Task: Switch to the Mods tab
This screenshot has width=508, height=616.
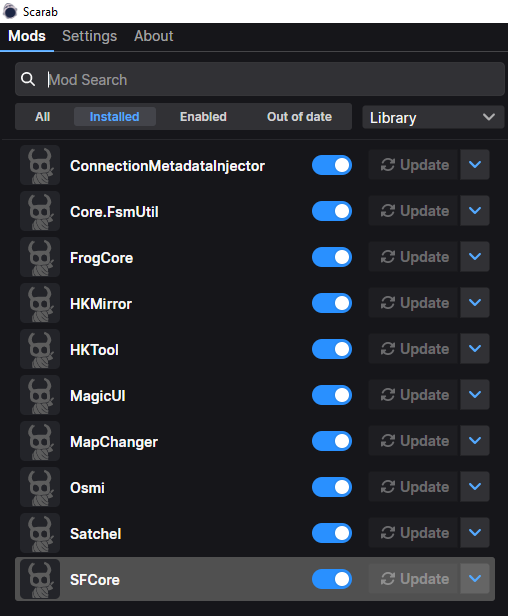Action: [x=27, y=36]
